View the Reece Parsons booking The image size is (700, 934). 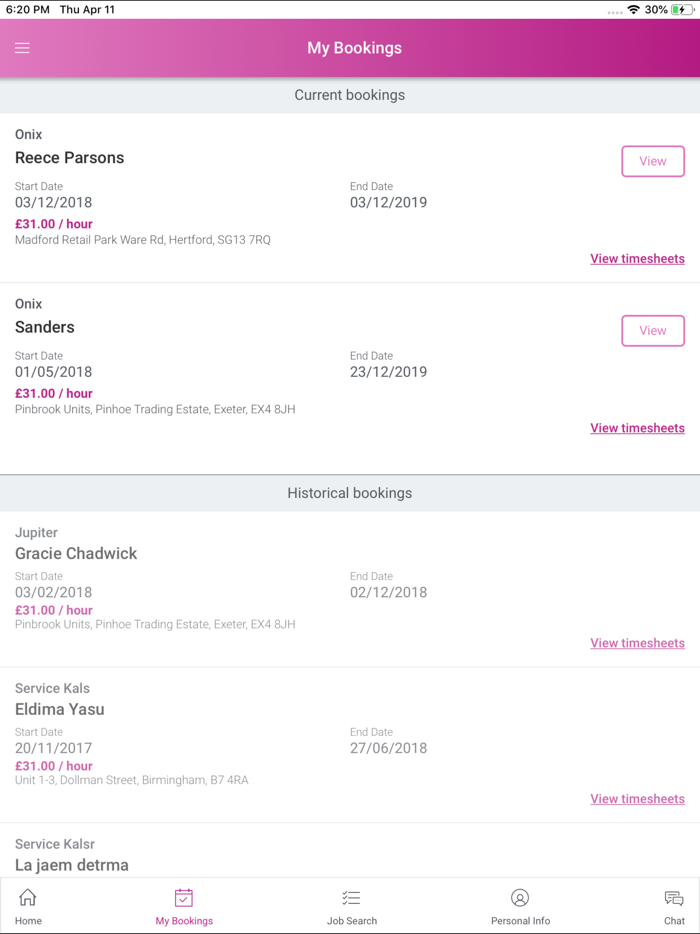[x=653, y=161]
